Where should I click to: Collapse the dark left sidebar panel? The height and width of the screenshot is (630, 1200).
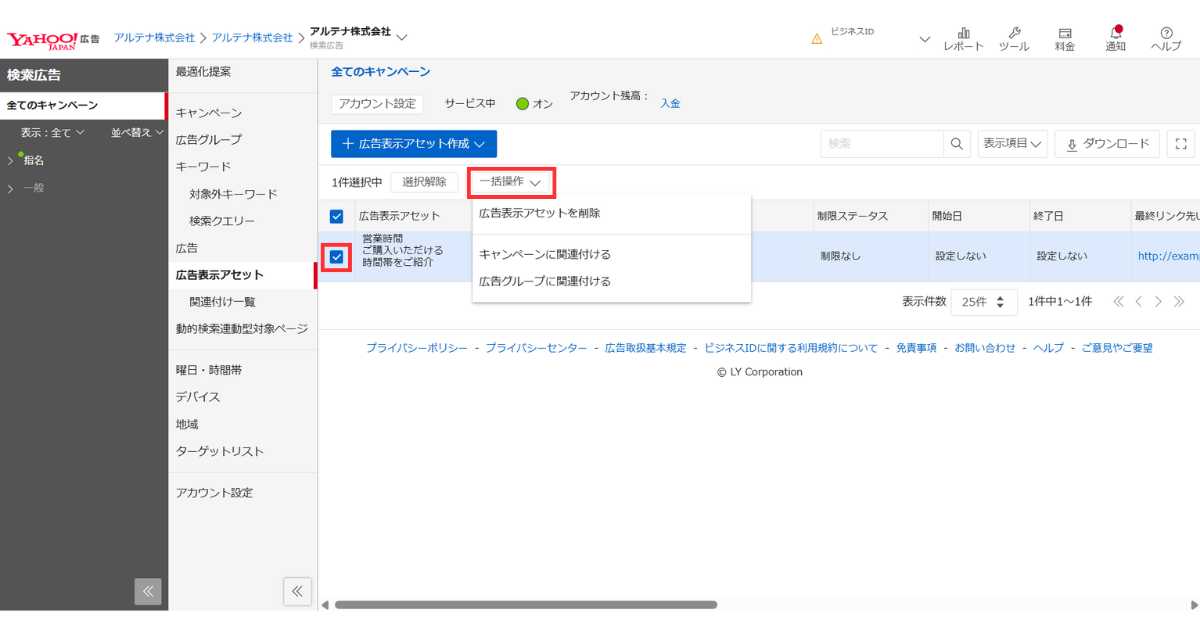(x=148, y=591)
